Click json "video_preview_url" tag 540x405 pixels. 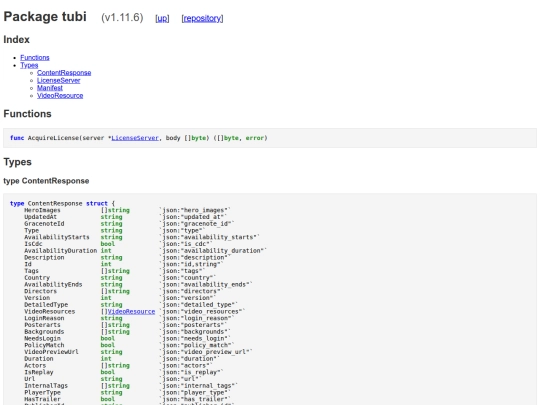point(207,352)
